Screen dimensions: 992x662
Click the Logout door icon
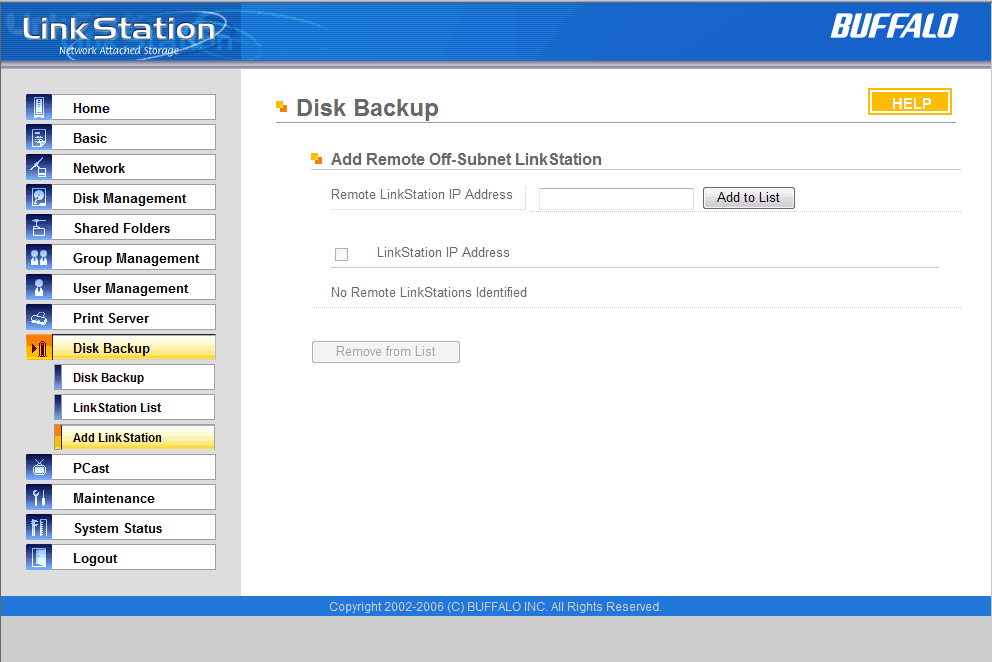39,558
